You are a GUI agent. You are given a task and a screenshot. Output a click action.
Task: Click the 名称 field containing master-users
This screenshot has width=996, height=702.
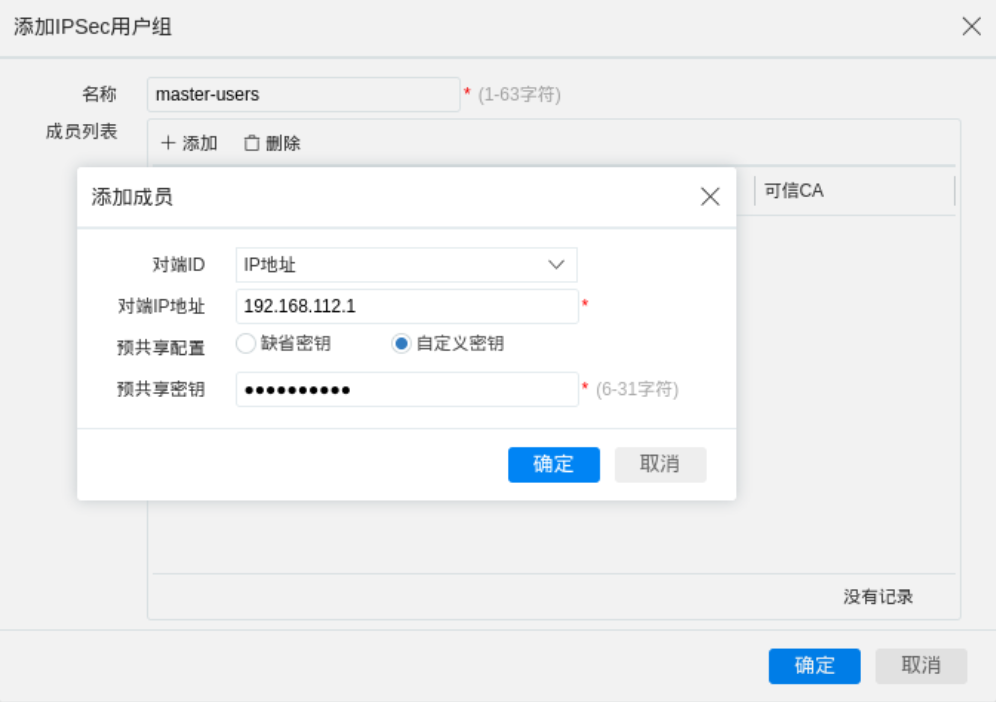coord(302,95)
